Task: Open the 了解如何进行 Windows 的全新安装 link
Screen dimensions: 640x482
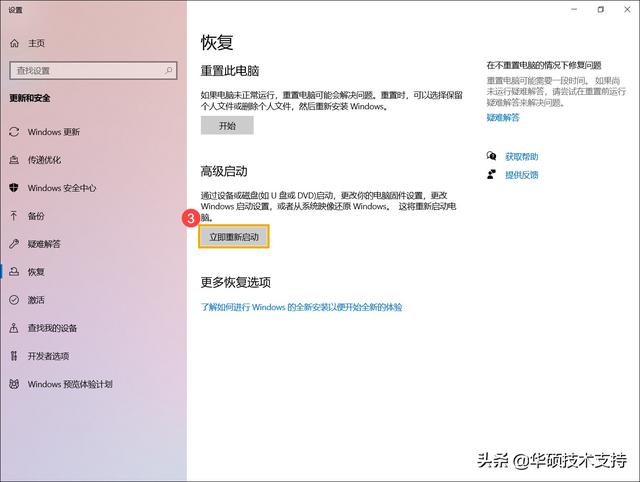Action: point(301,307)
